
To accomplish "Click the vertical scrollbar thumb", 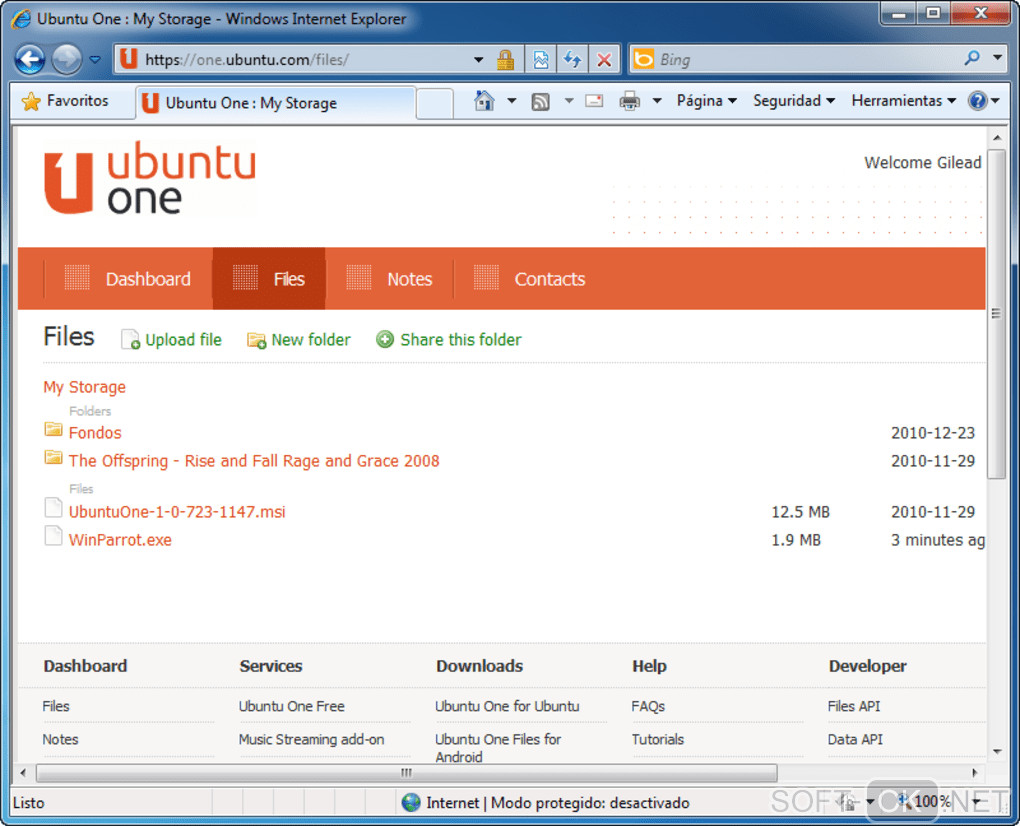I will click(x=996, y=314).
